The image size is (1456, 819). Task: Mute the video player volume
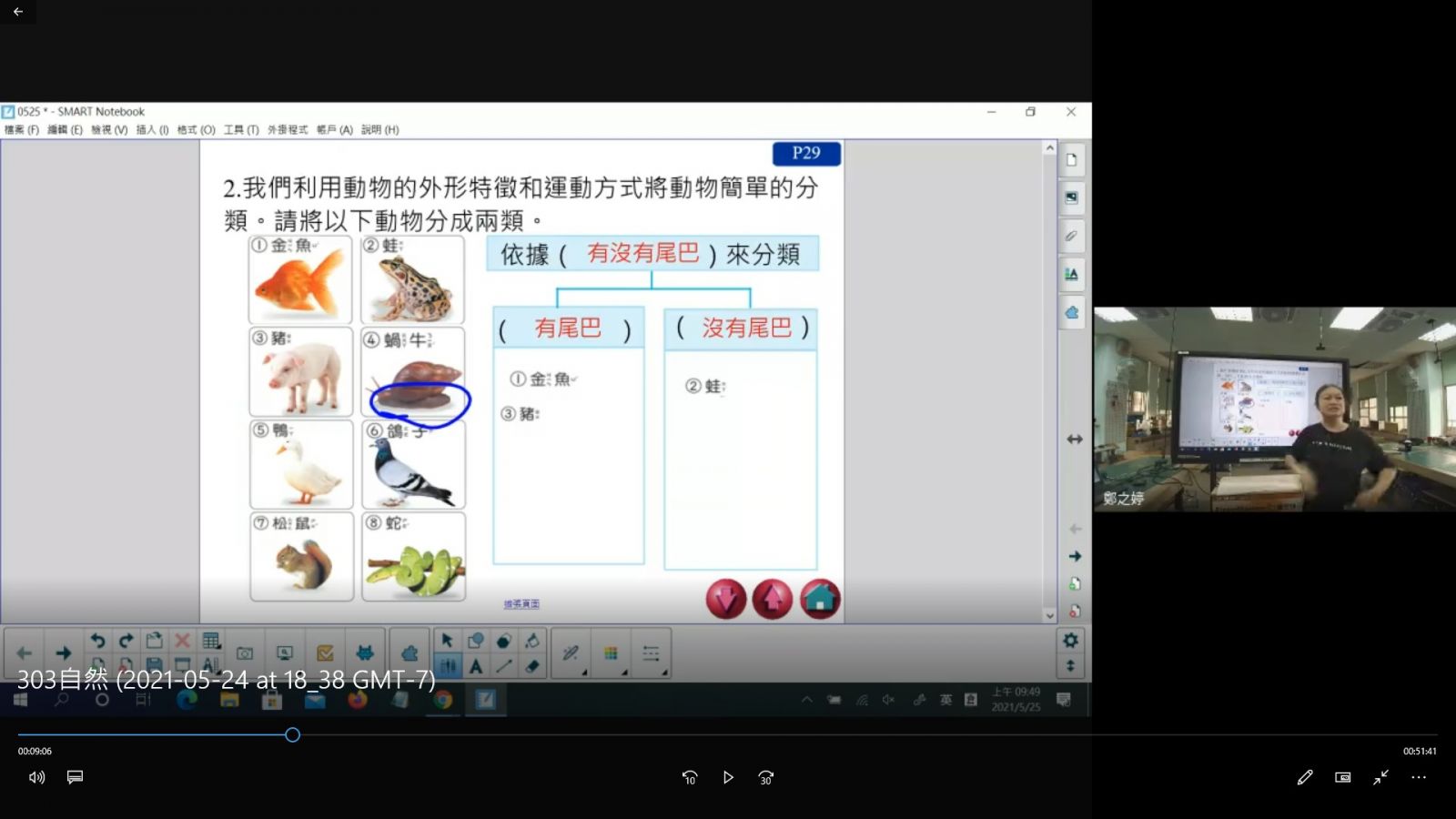tap(36, 777)
